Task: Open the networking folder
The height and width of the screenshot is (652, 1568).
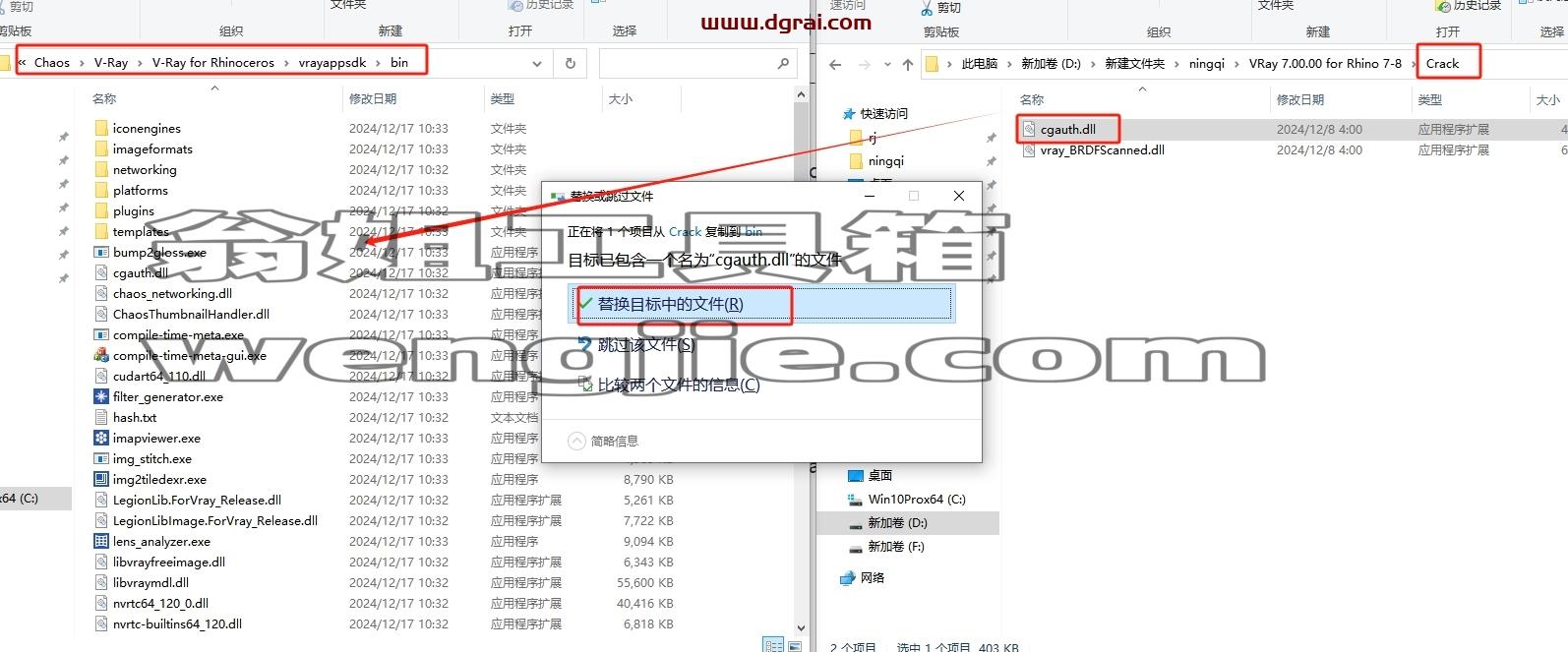Action: (x=145, y=169)
